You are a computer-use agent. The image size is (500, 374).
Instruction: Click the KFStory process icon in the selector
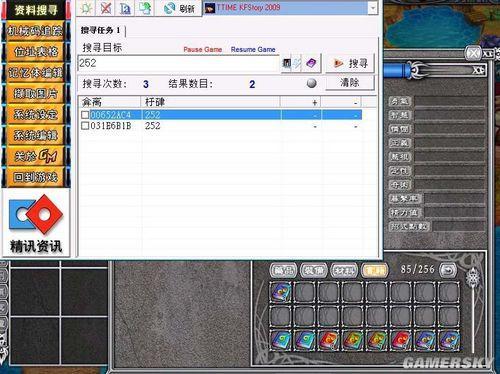(210, 8)
